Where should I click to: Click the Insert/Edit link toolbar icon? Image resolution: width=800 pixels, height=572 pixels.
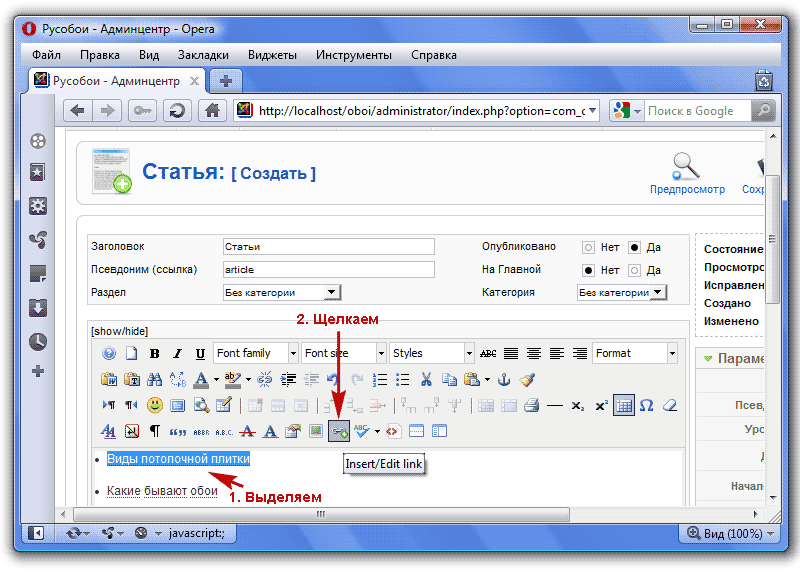coord(339,432)
